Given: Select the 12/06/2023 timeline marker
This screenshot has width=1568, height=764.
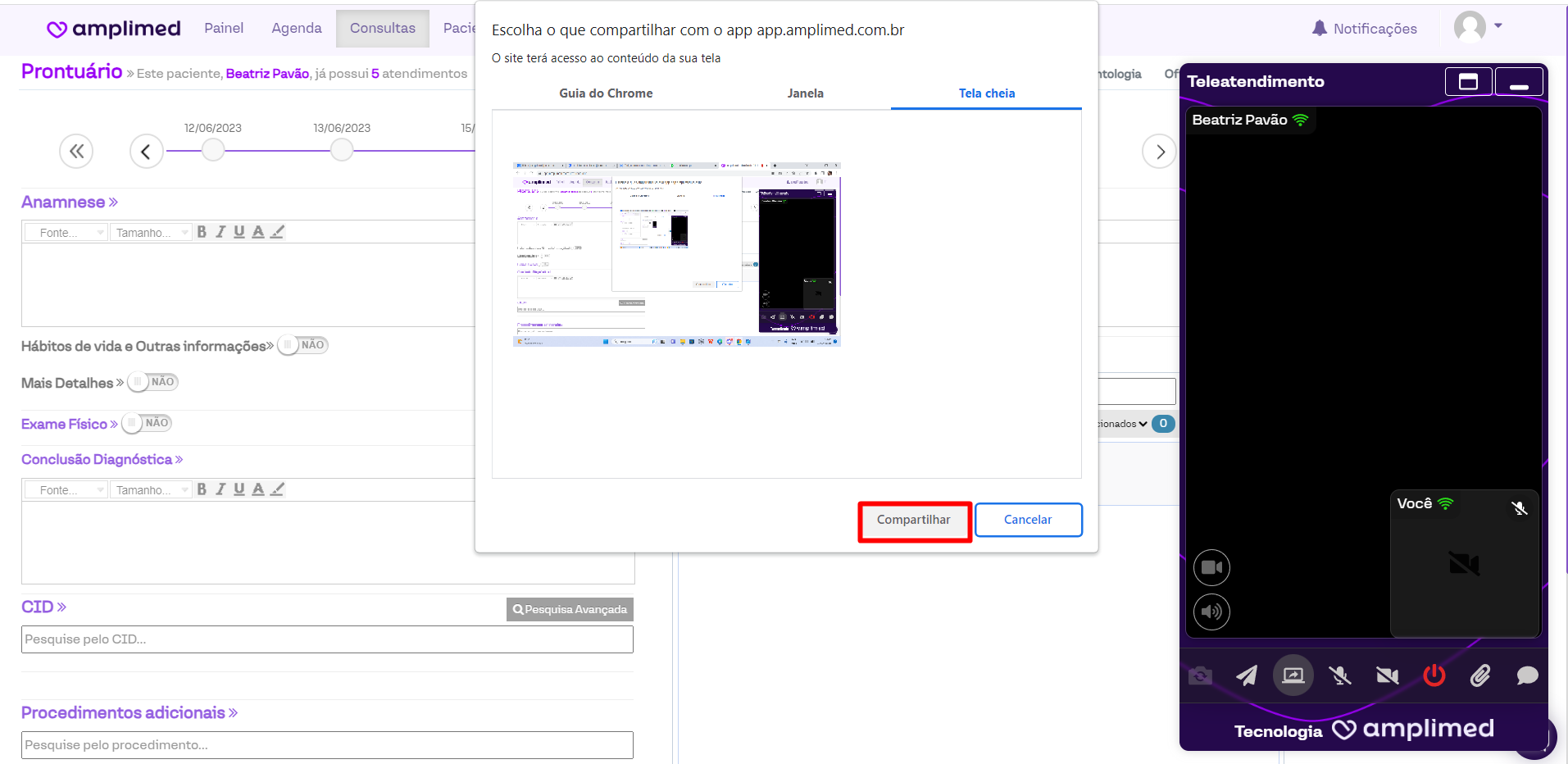Looking at the screenshot, I should tap(213, 150).
